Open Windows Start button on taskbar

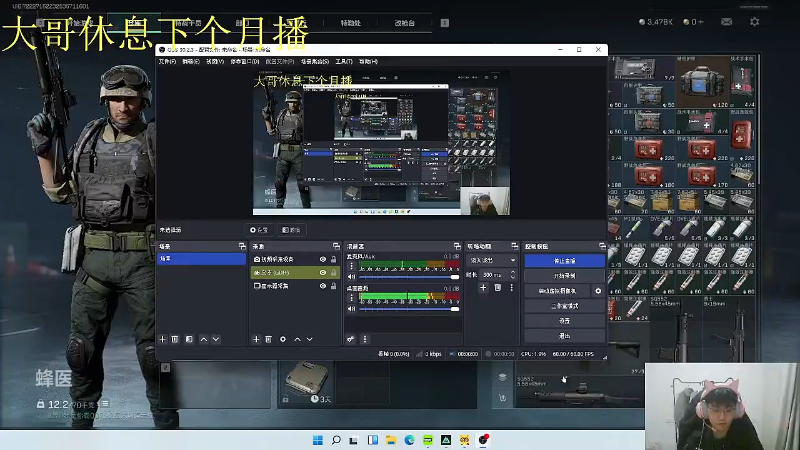point(317,440)
